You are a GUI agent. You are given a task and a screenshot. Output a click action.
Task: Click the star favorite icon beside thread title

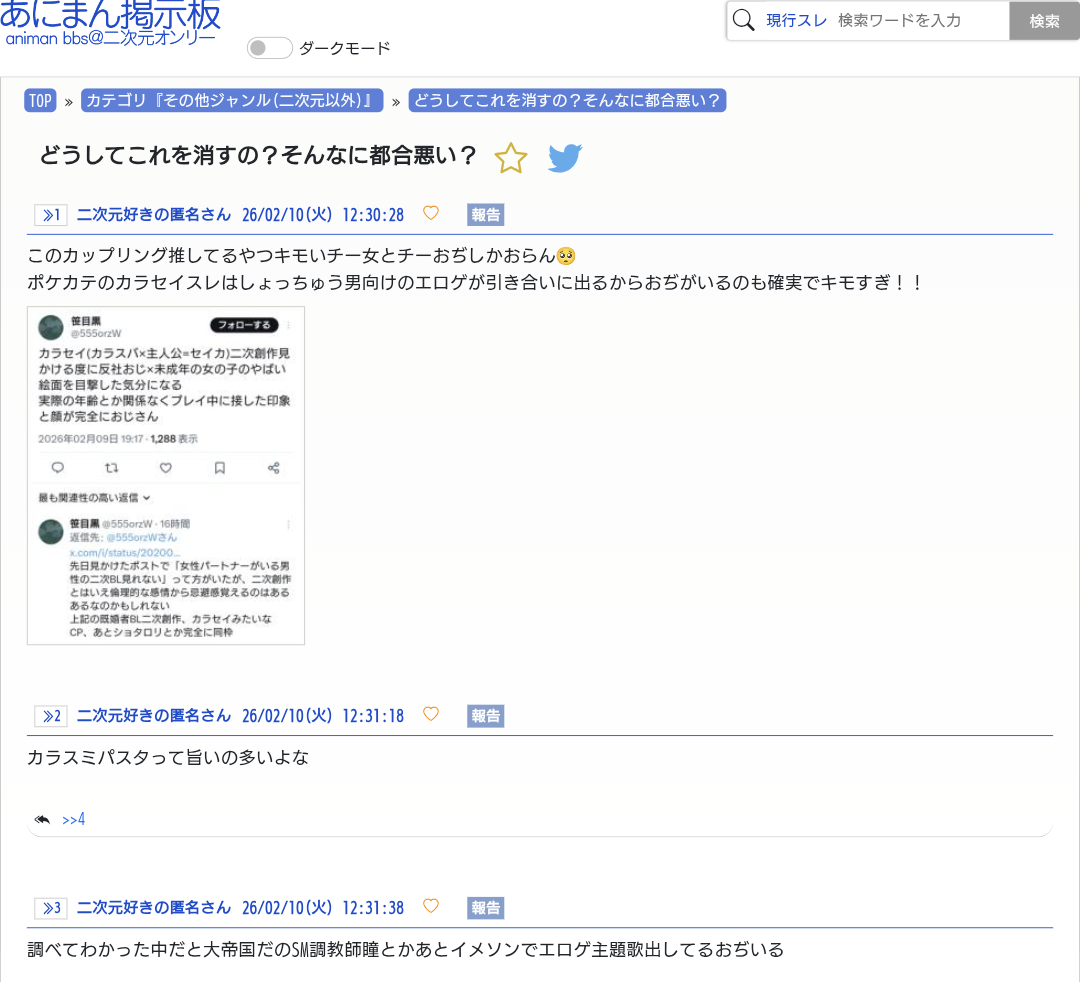[x=511, y=158]
